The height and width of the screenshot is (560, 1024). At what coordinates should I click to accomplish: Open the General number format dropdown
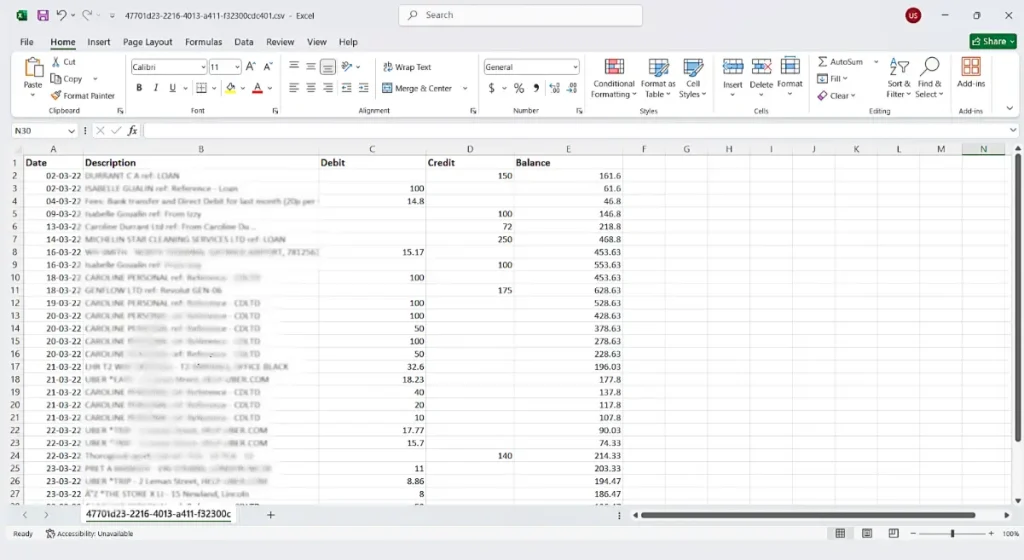click(575, 67)
